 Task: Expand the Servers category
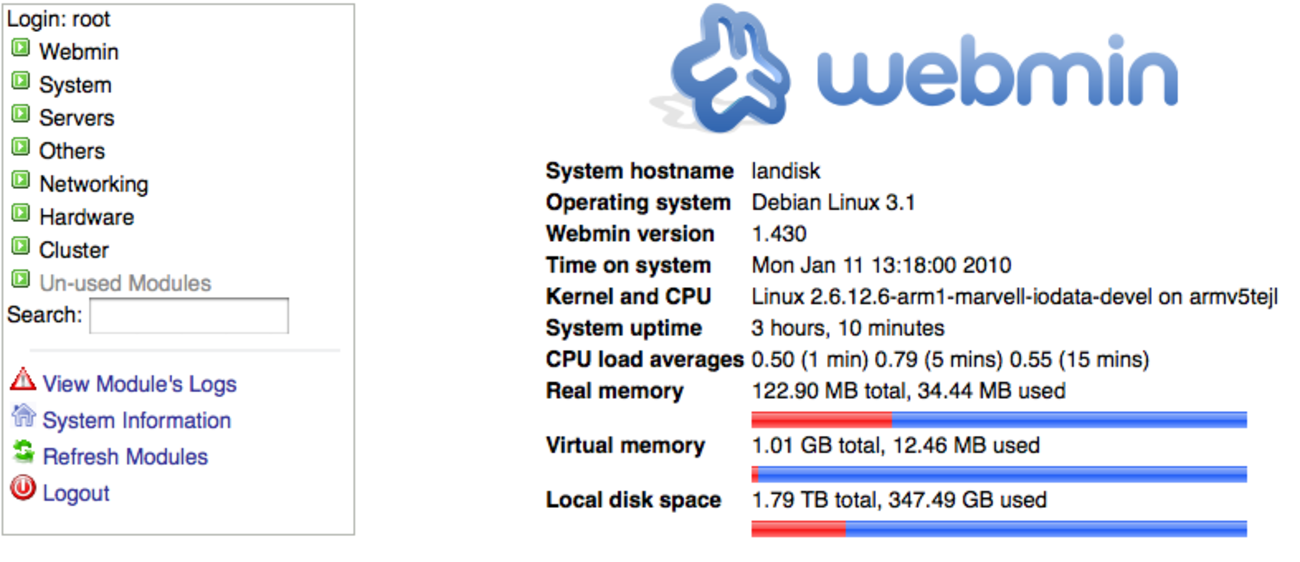pos(76,118)
